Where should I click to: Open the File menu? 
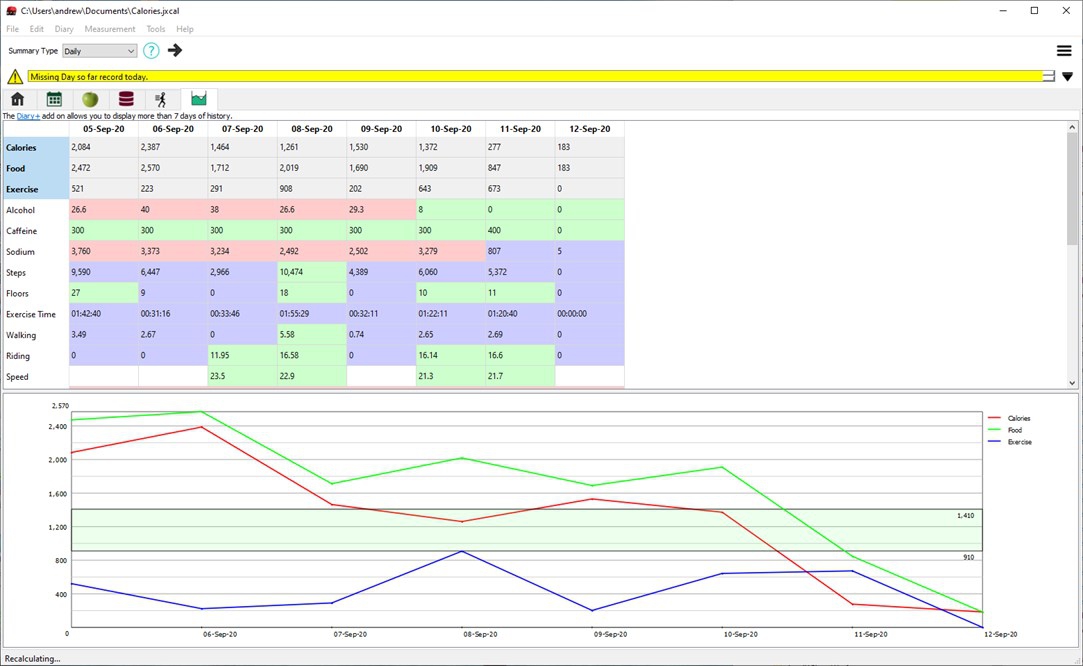click(x=12, y=29)
